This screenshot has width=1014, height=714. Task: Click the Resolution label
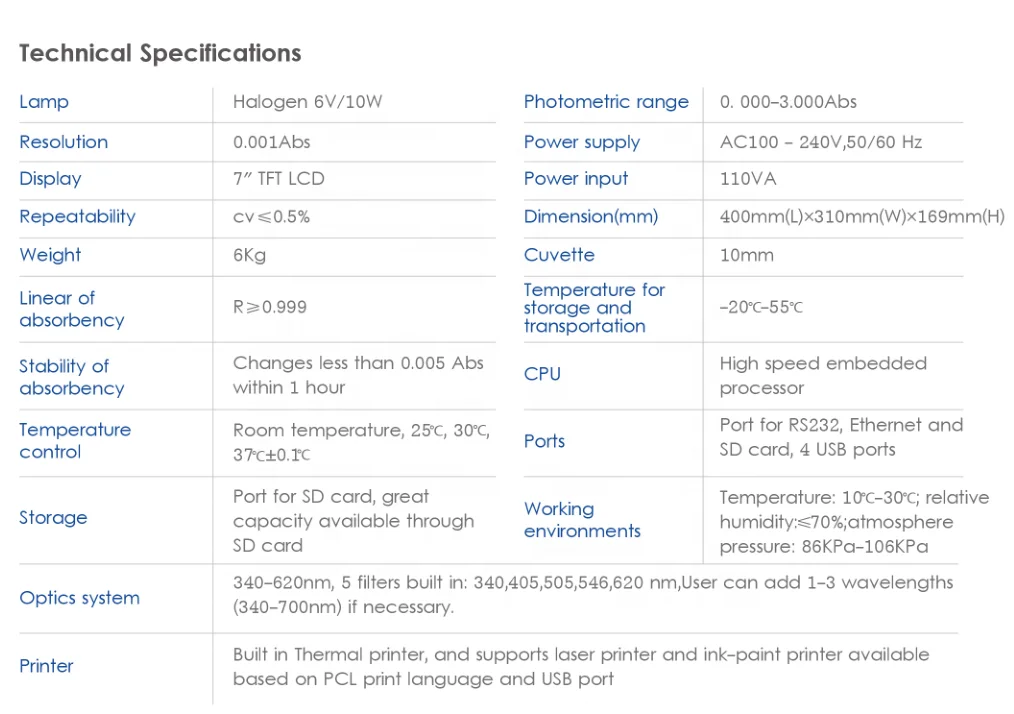(63, 142)
